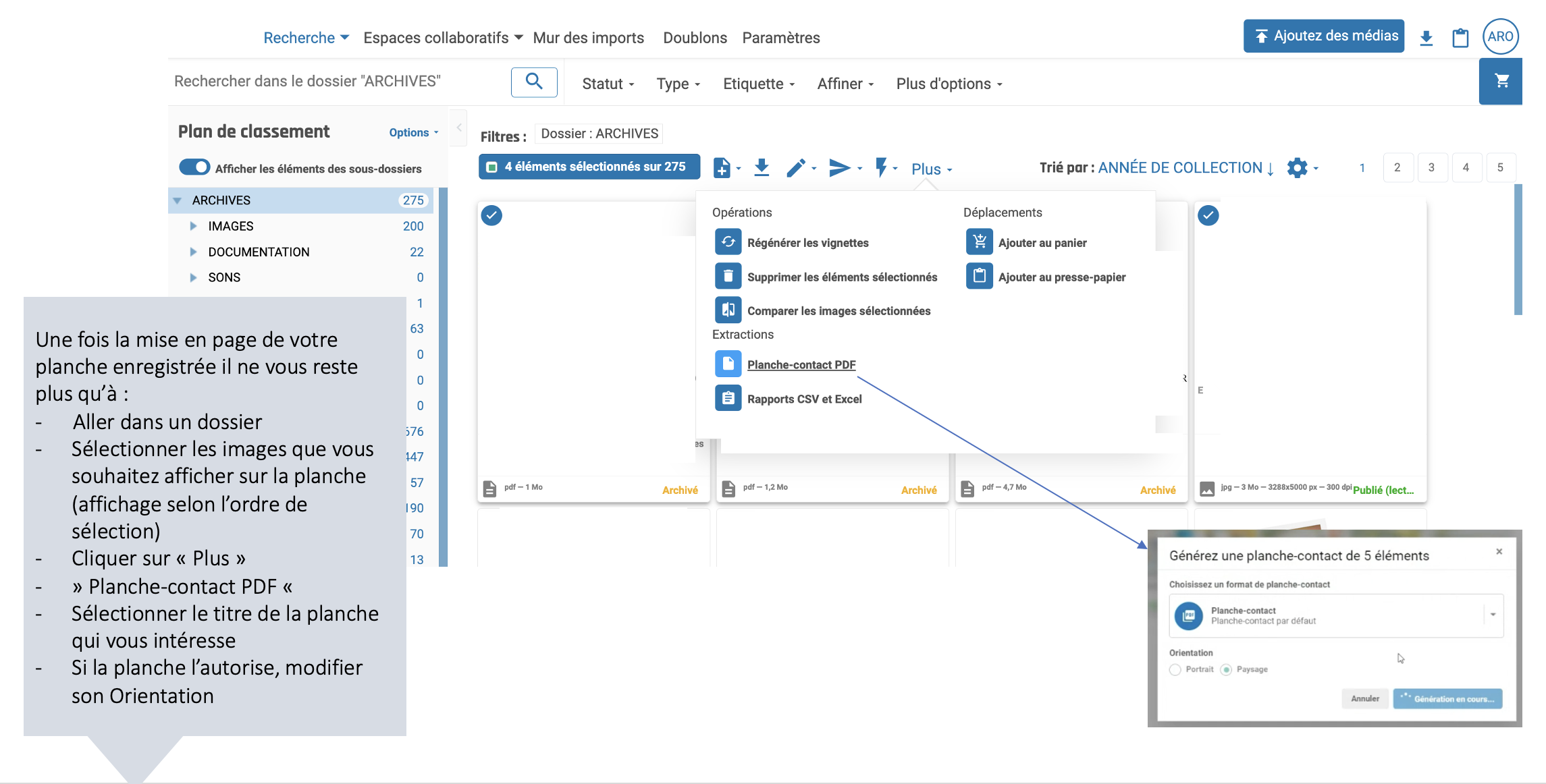Go to page 3 of results

[x=1431, y=168]
